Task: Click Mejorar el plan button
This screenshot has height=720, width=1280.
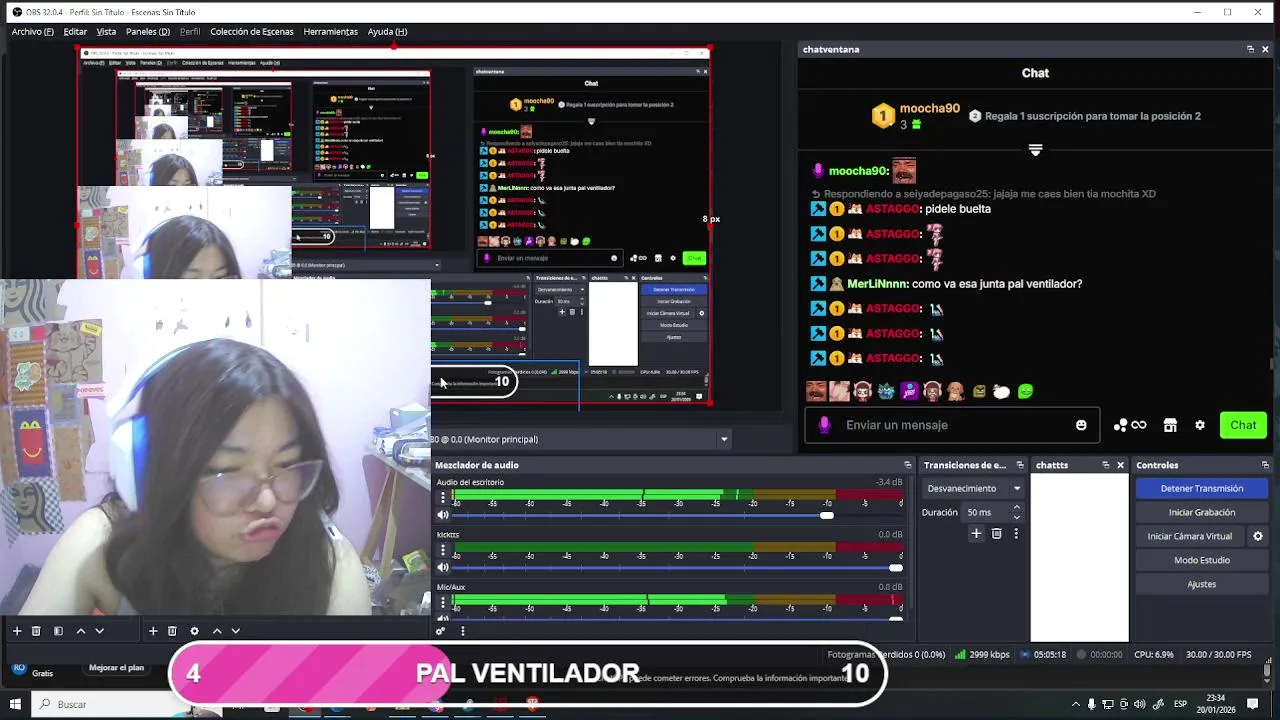Action: tap(117, 668)
